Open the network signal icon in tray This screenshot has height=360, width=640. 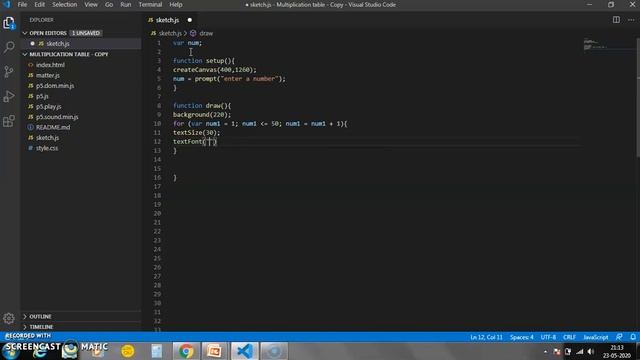click(580, 351)
